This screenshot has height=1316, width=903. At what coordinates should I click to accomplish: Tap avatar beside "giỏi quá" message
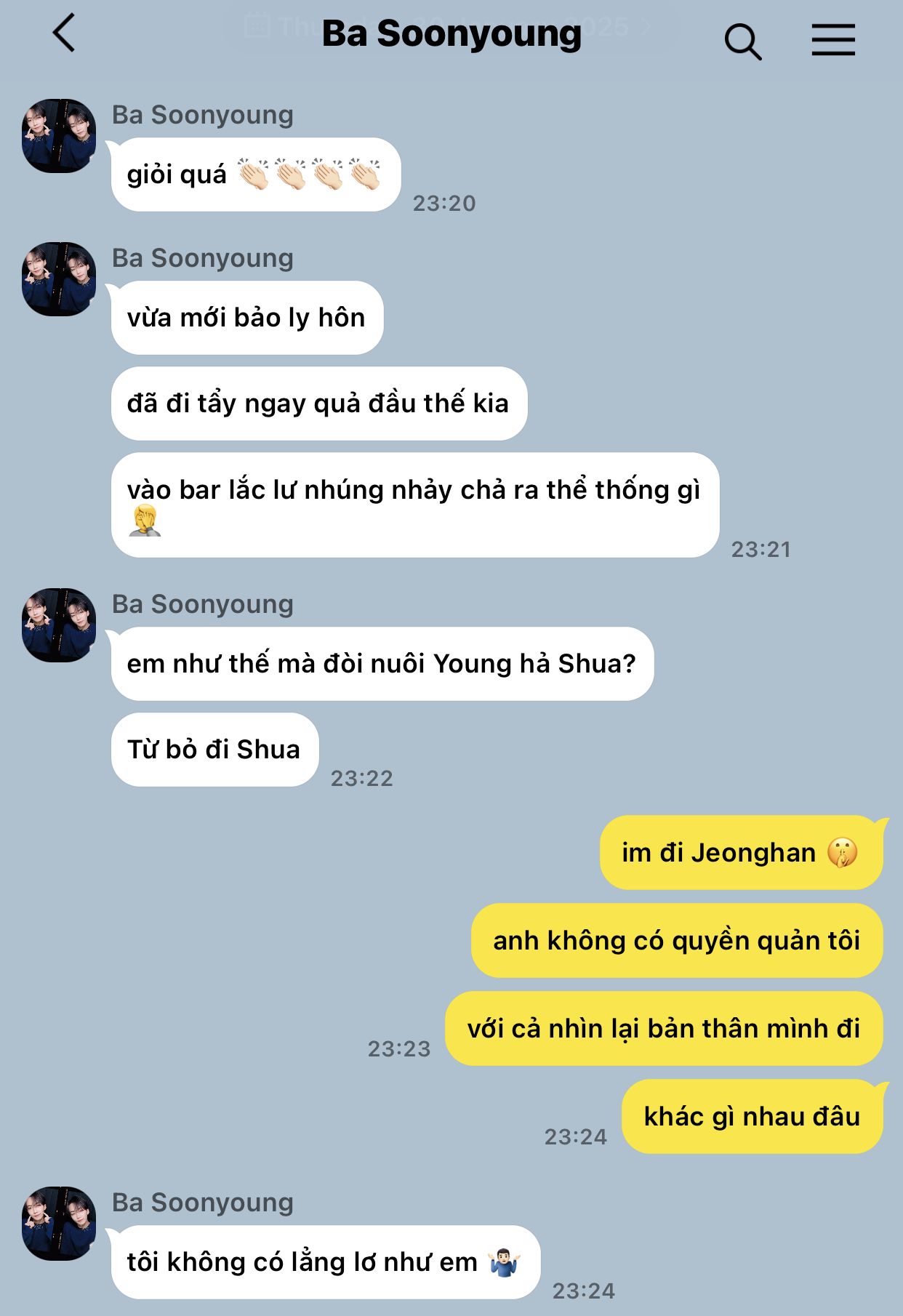pos(59,136)
